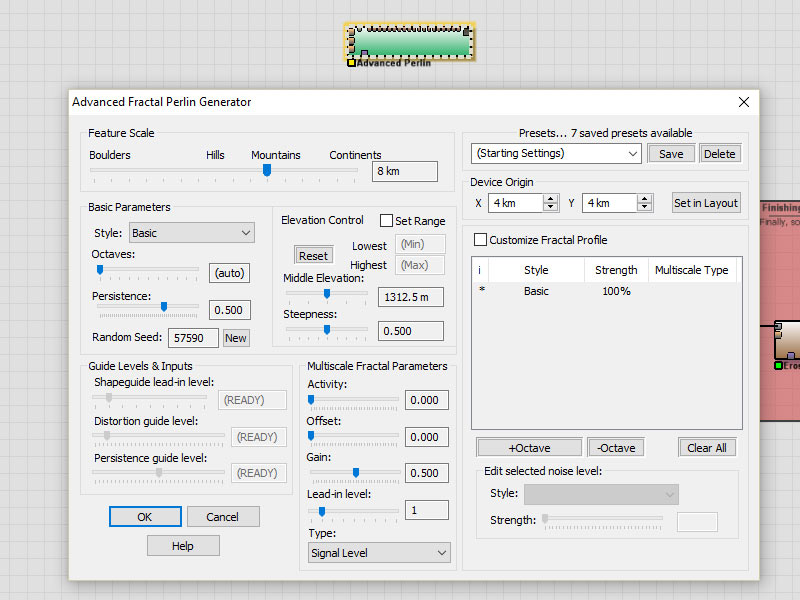This screenshot has width=800, height=600.
Task: Click the Save preset button
Action: click(x=671, y=154)
